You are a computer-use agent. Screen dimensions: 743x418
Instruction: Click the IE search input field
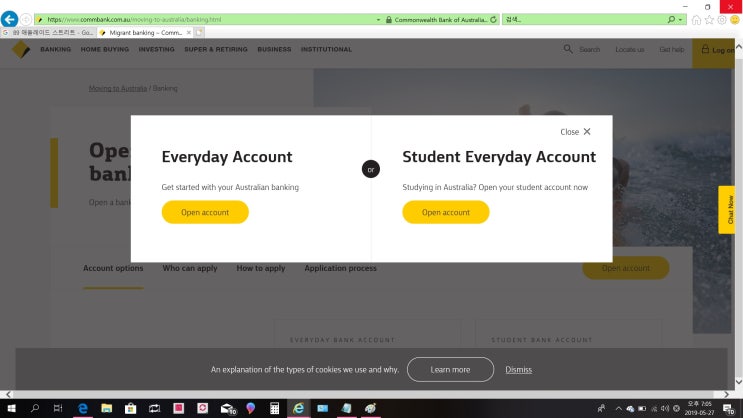(x=584, y=19)
